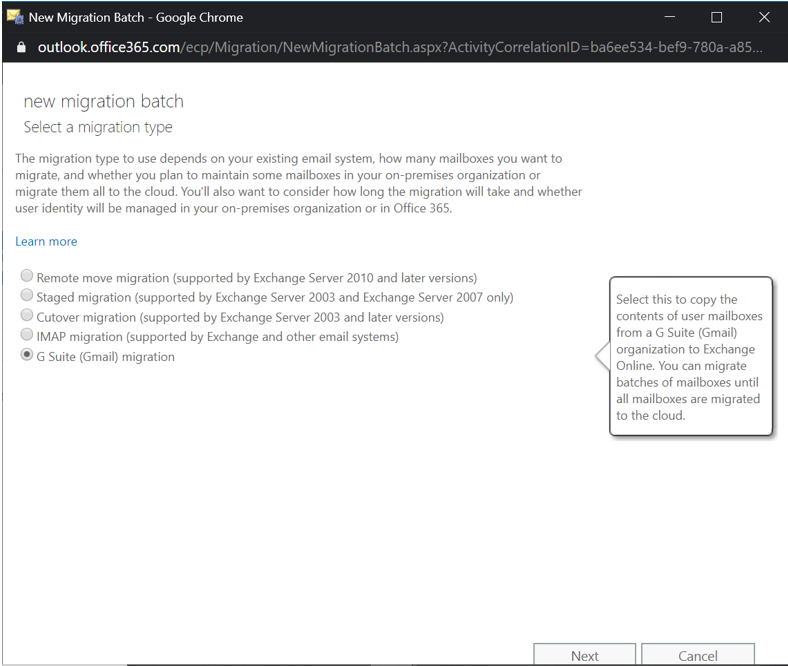Click the "New Migration Batch - Google Chrome" title text

click(136, 17)
